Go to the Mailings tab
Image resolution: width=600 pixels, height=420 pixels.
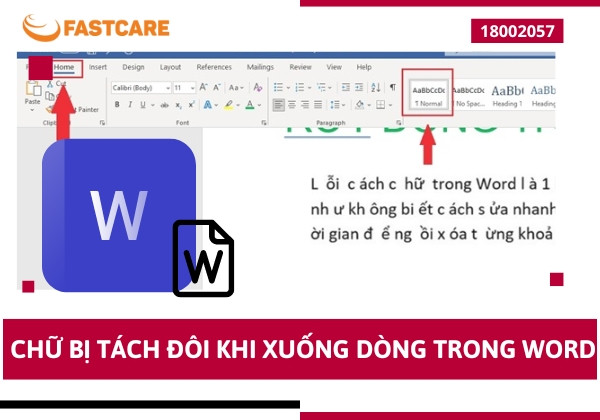[x=260, y=67]
